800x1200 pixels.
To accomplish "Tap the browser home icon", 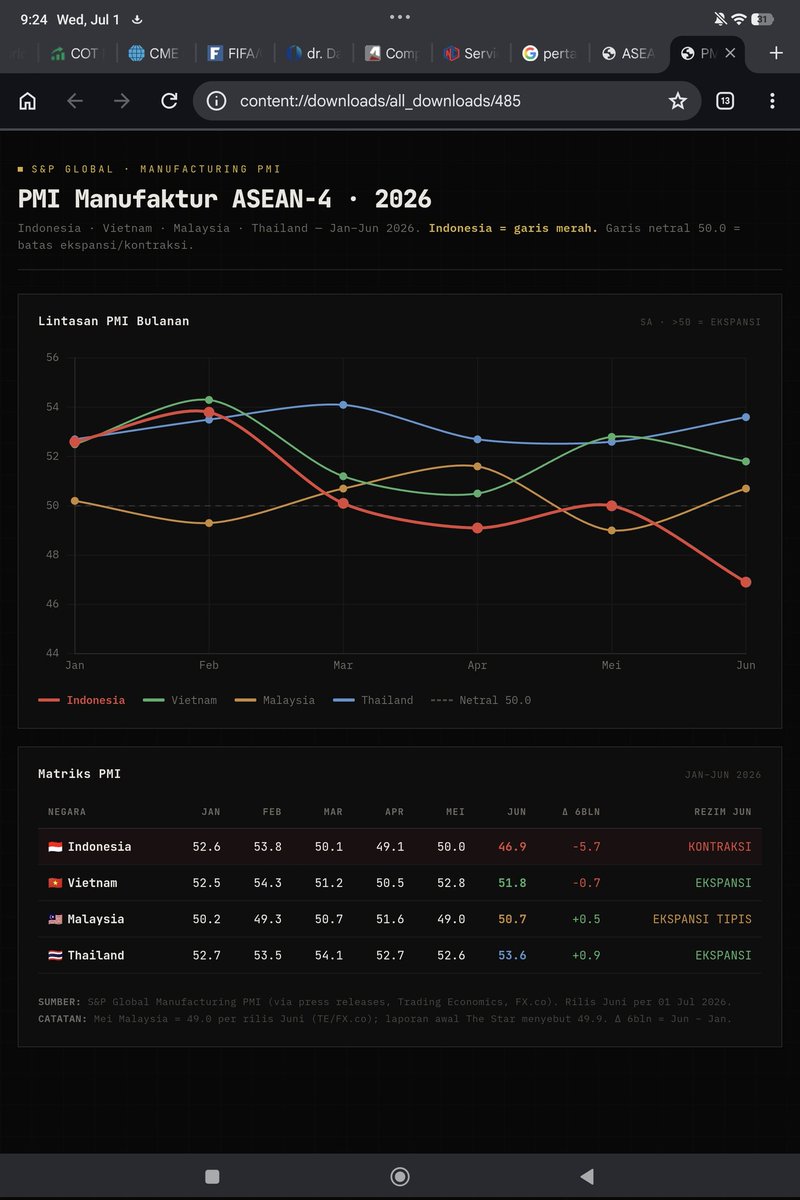I will pyautogui.click(x=28, y=101).
